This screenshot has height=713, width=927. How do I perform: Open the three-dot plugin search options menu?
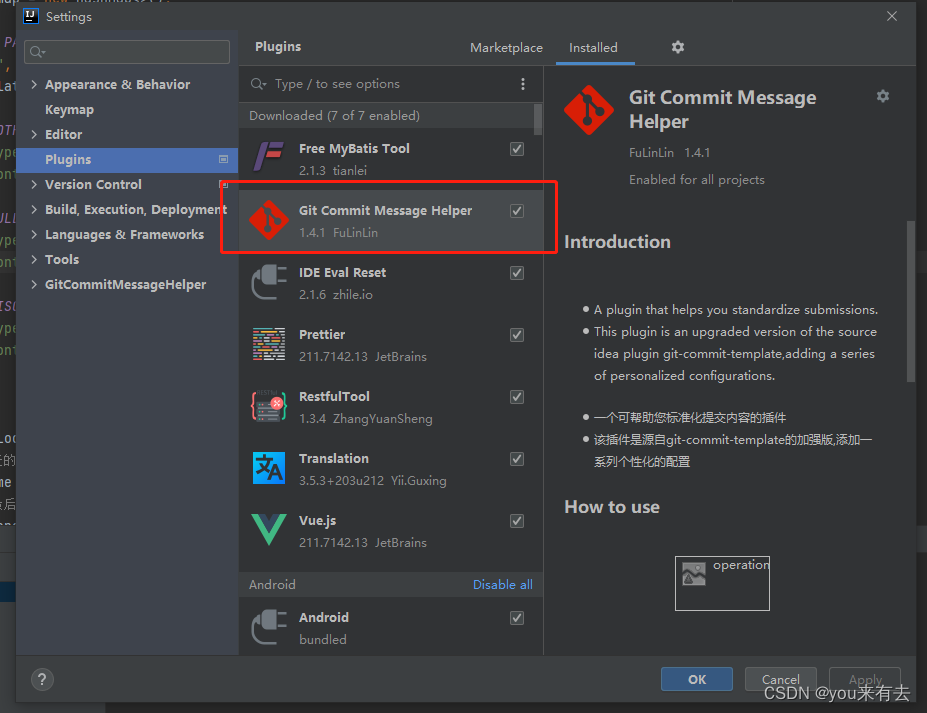click(523, 84)
